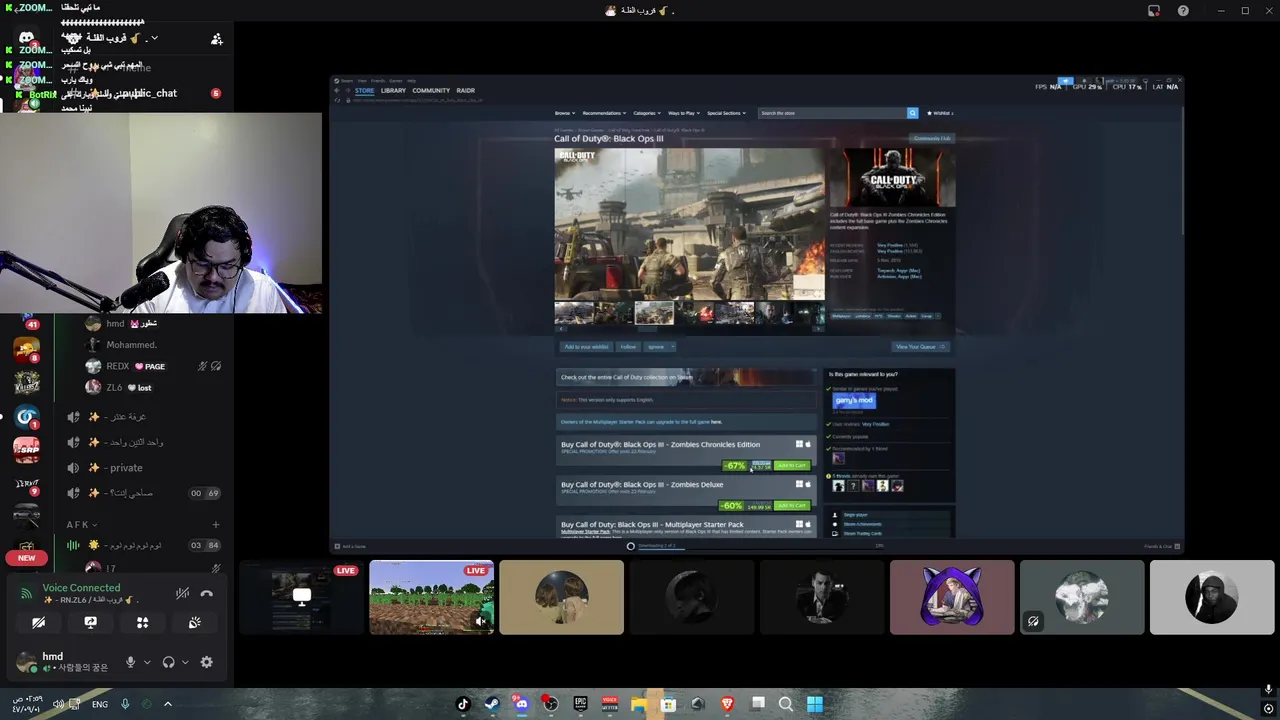Viewport: 1280px width, 720px height.
Task: Click Add to your wishlist button
Action: (586, 347)
